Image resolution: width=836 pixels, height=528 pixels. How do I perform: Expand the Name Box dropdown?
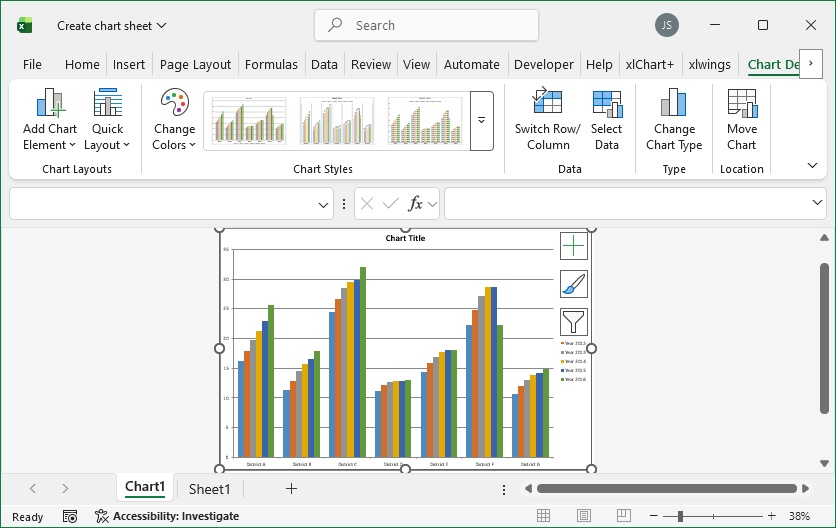pyautogui.click(x=323, y=204)
